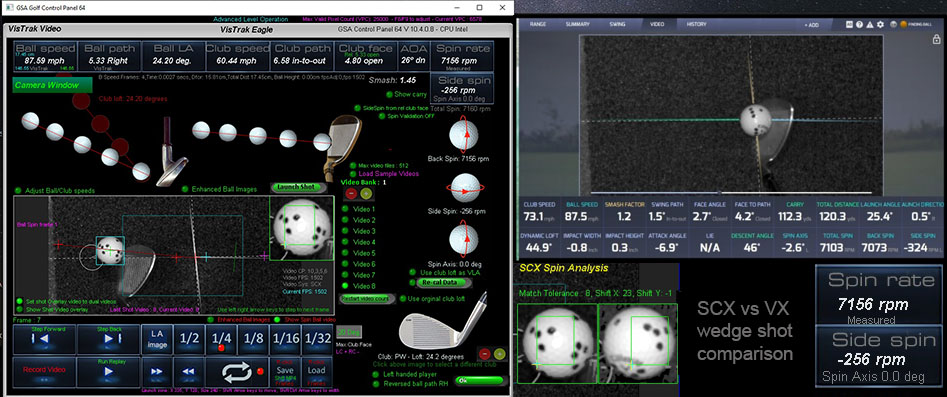The height and width of the screenshot is (397, 947).
Task: Click the warning triangle icon
Action: pos(869,25)
